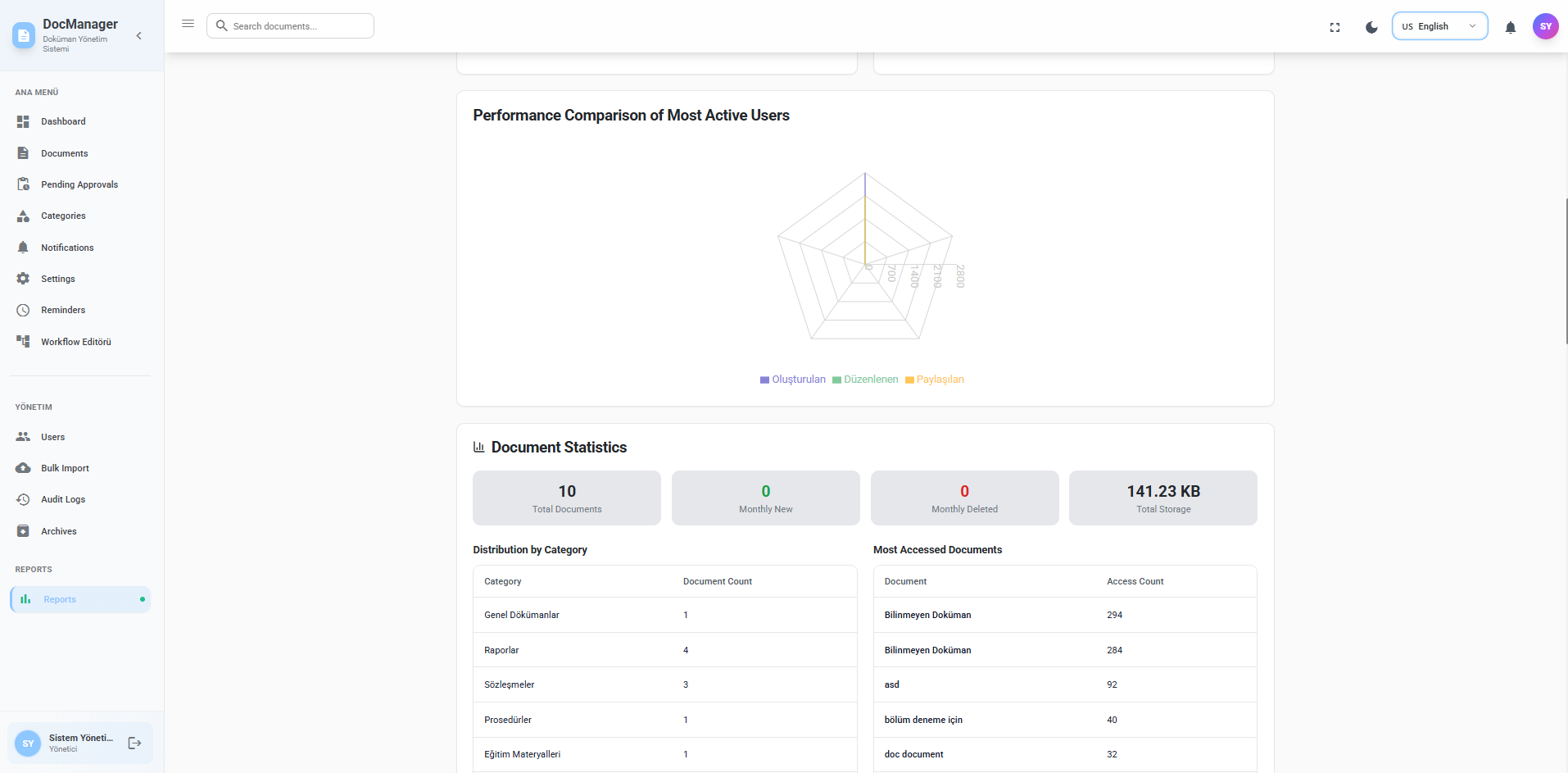View the Audit Logs

[63, 499]
